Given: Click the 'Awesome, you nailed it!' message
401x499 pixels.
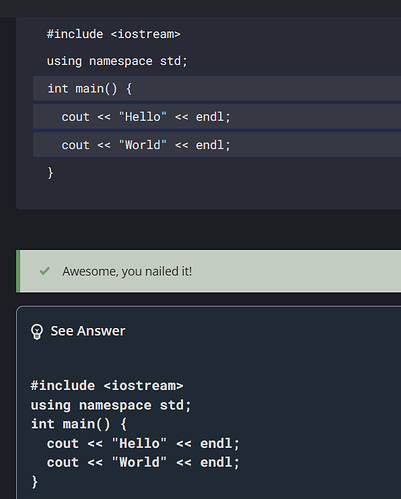Looking at the screenshot, I should tap(127, 271).
